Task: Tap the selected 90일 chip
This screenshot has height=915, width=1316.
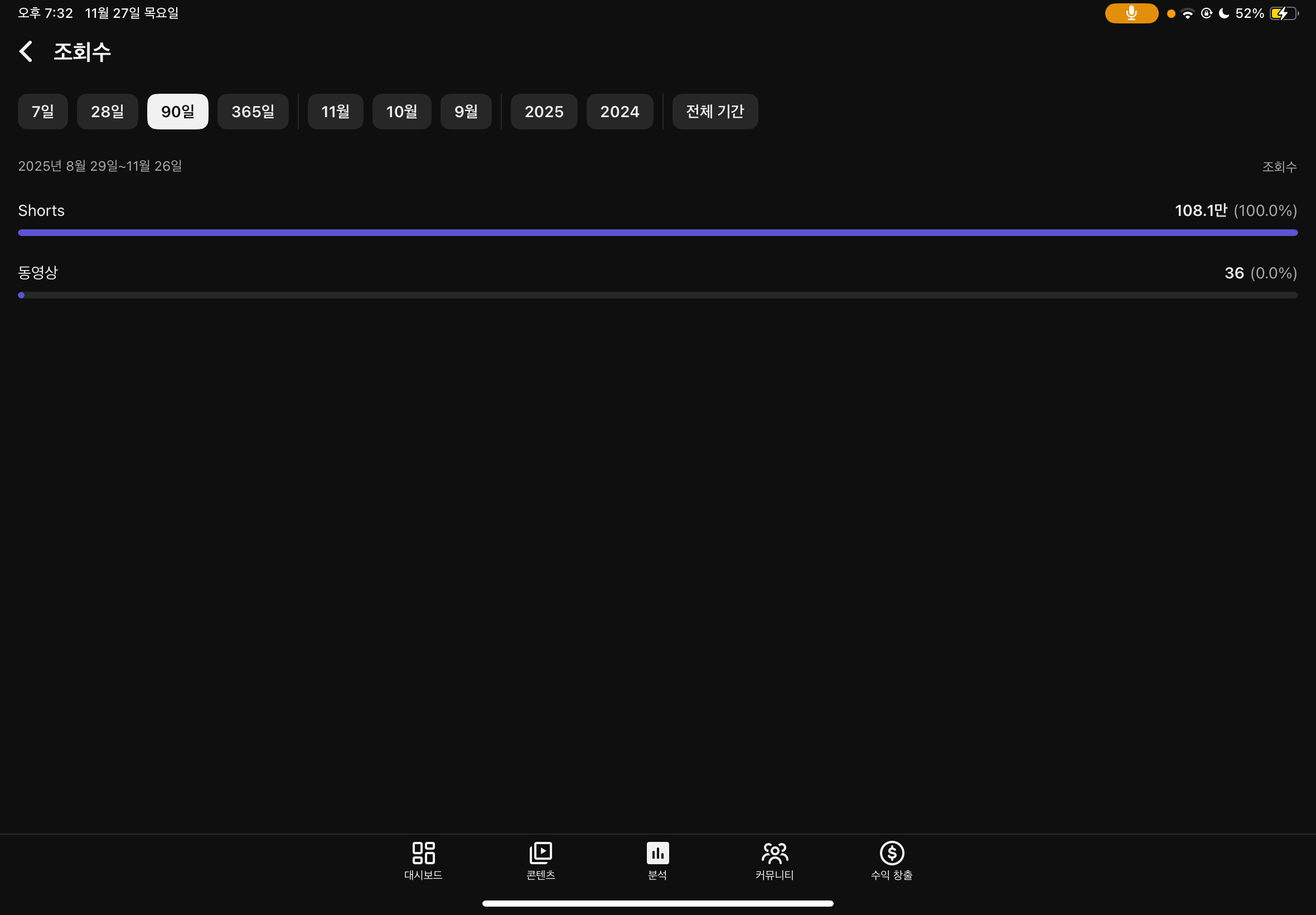Action: (x=178, y=111)
